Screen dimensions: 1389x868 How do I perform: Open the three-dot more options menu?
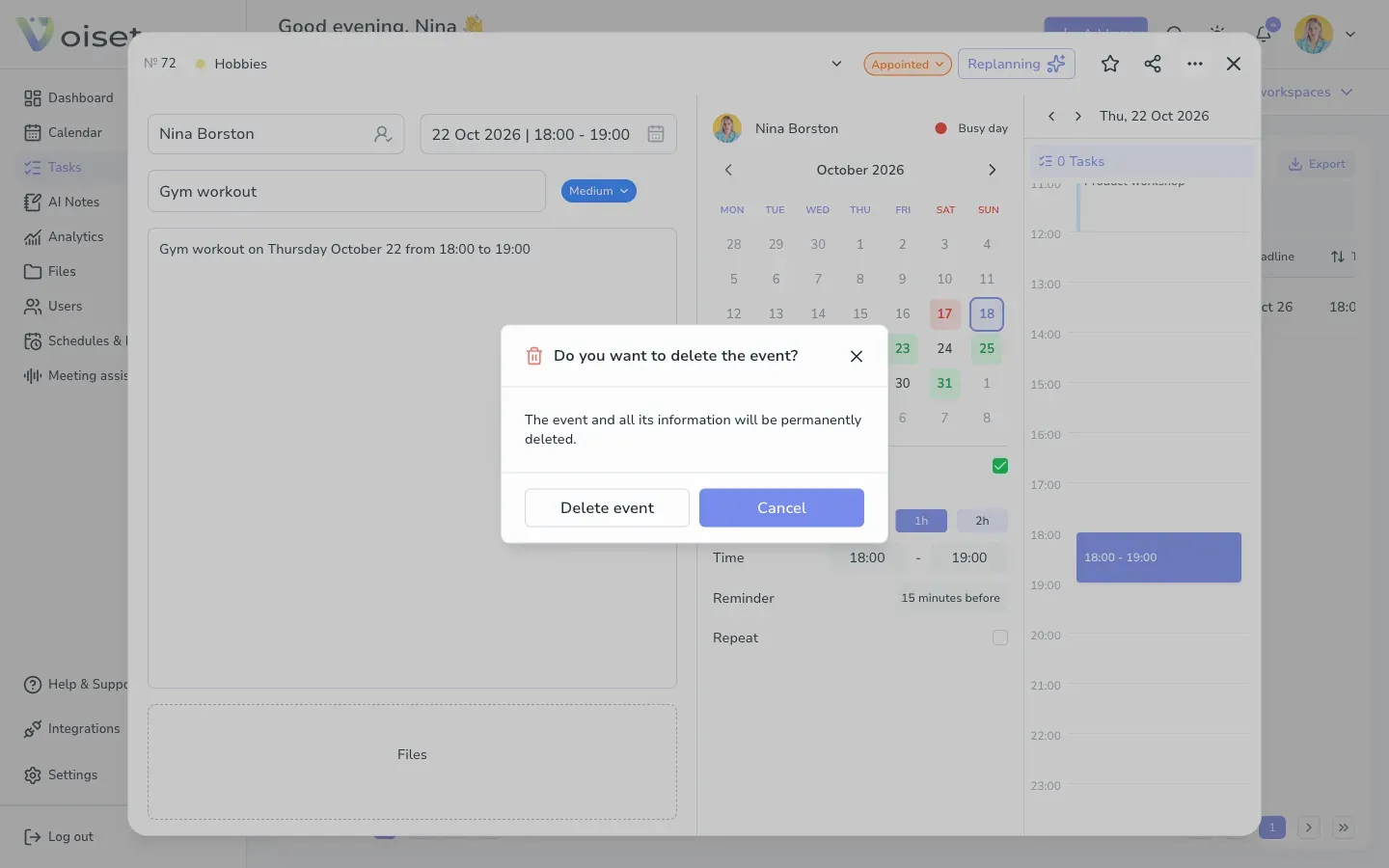pyautogui.click(x=1195, y=64)
